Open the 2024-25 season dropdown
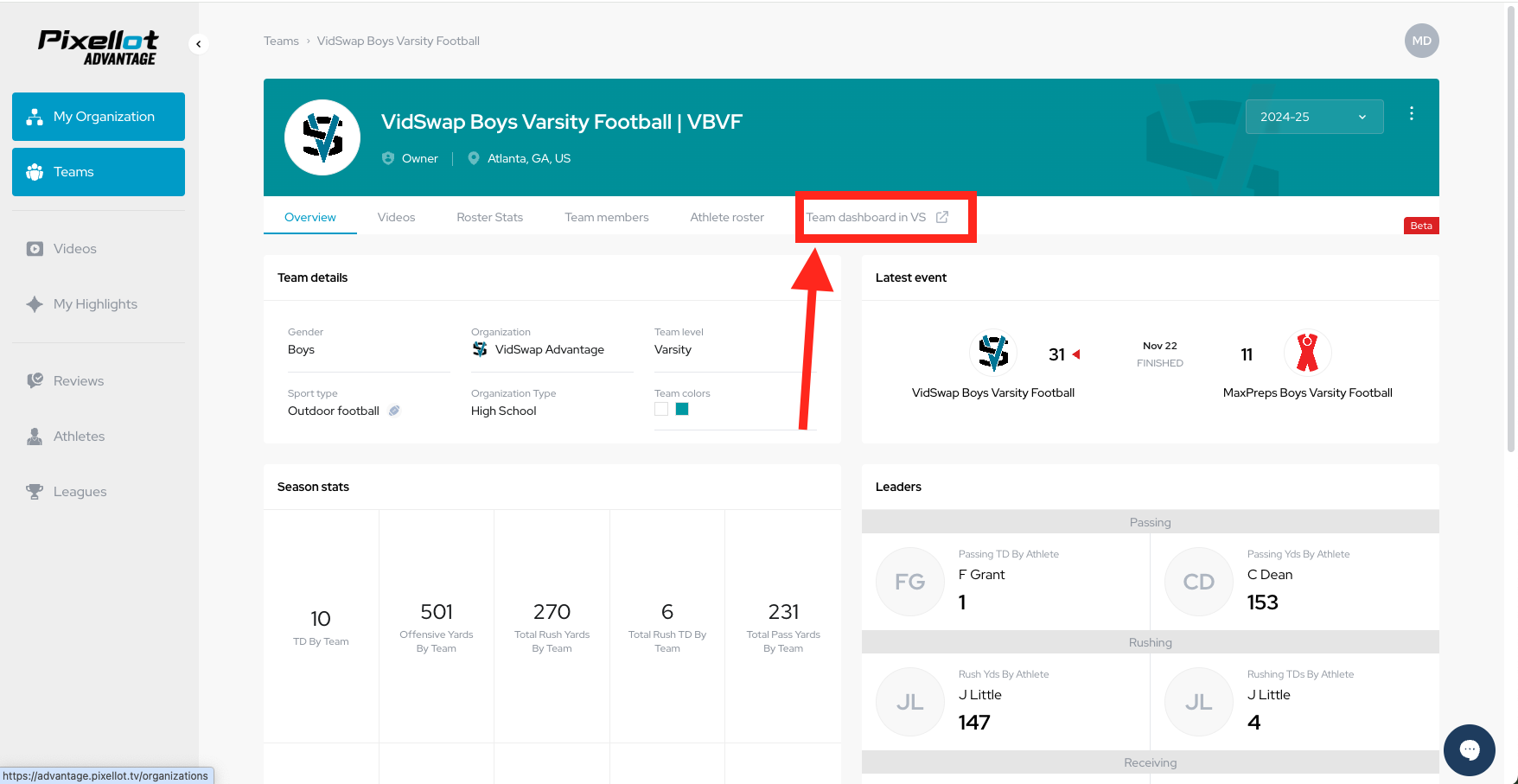The width and height of the screenshot is (1518, 784). [1314, 117]
